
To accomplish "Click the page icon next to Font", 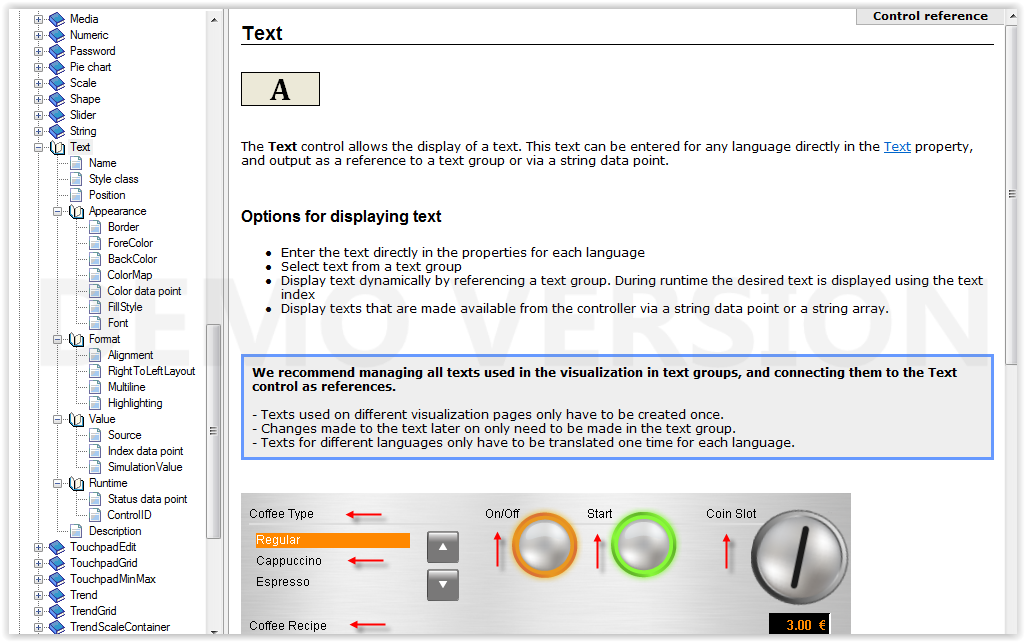I will click(95, 323).
